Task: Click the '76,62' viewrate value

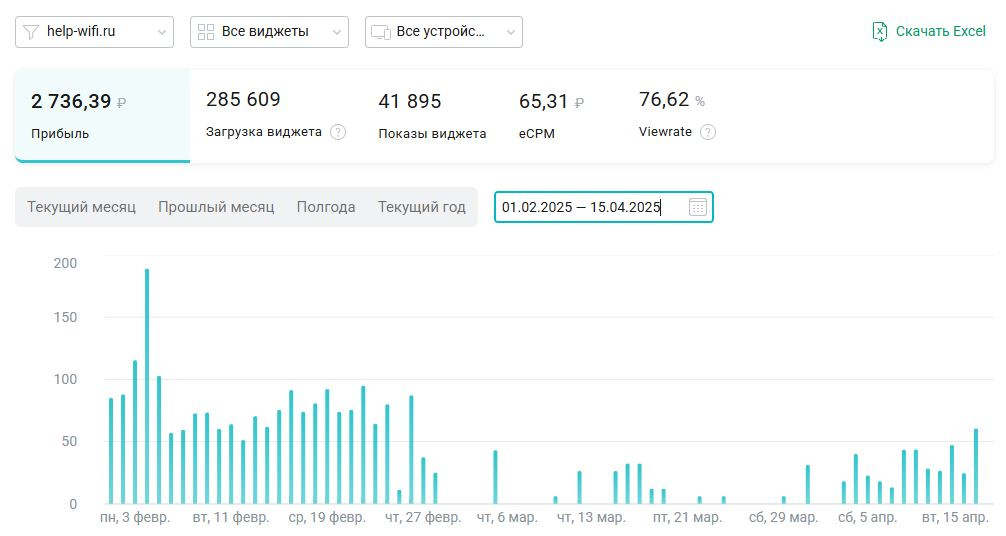Action: point(664,99)
